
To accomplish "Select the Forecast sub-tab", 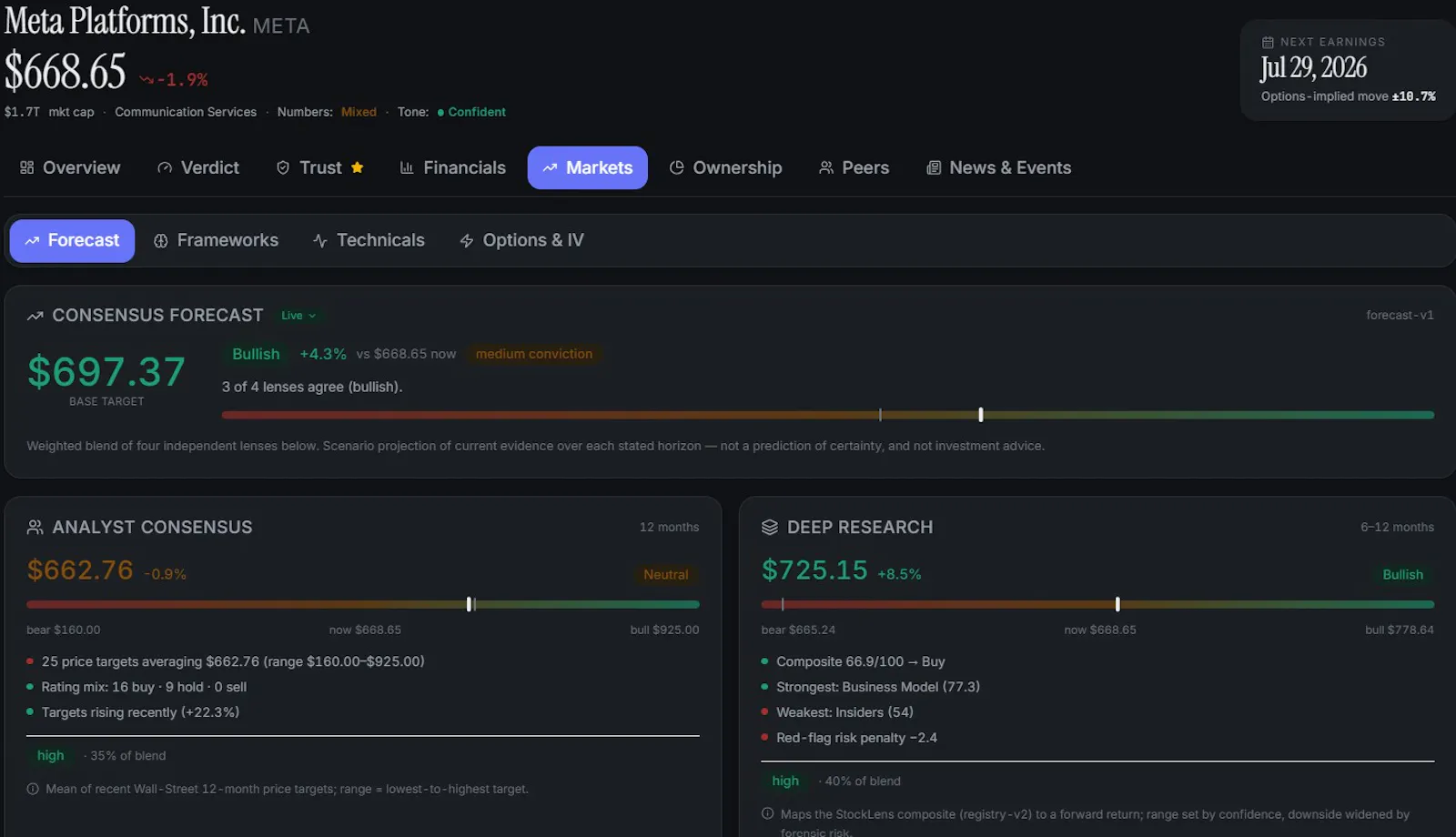I will (x=72, y=240).
